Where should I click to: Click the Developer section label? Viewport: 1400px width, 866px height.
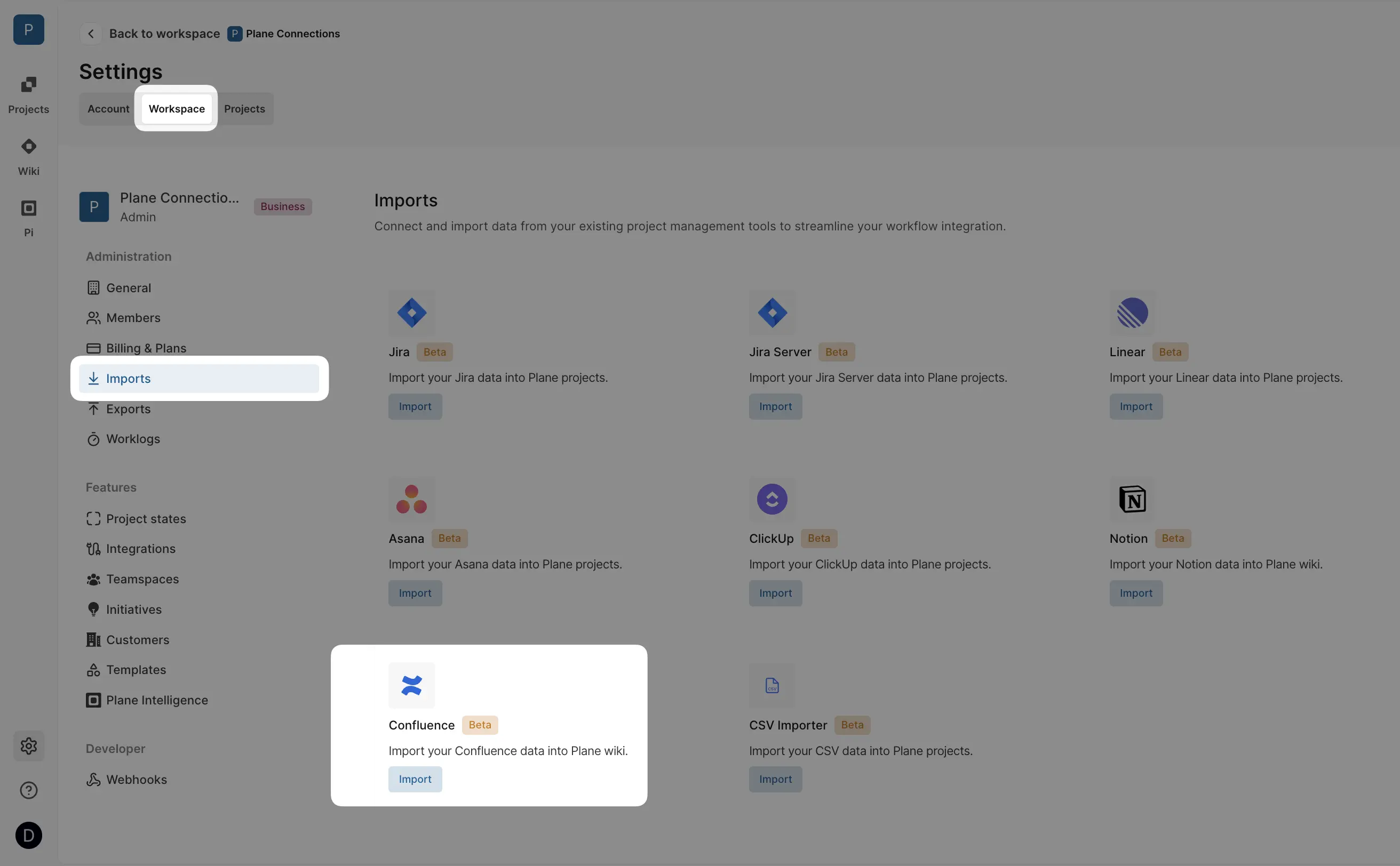tap(115, 749)
